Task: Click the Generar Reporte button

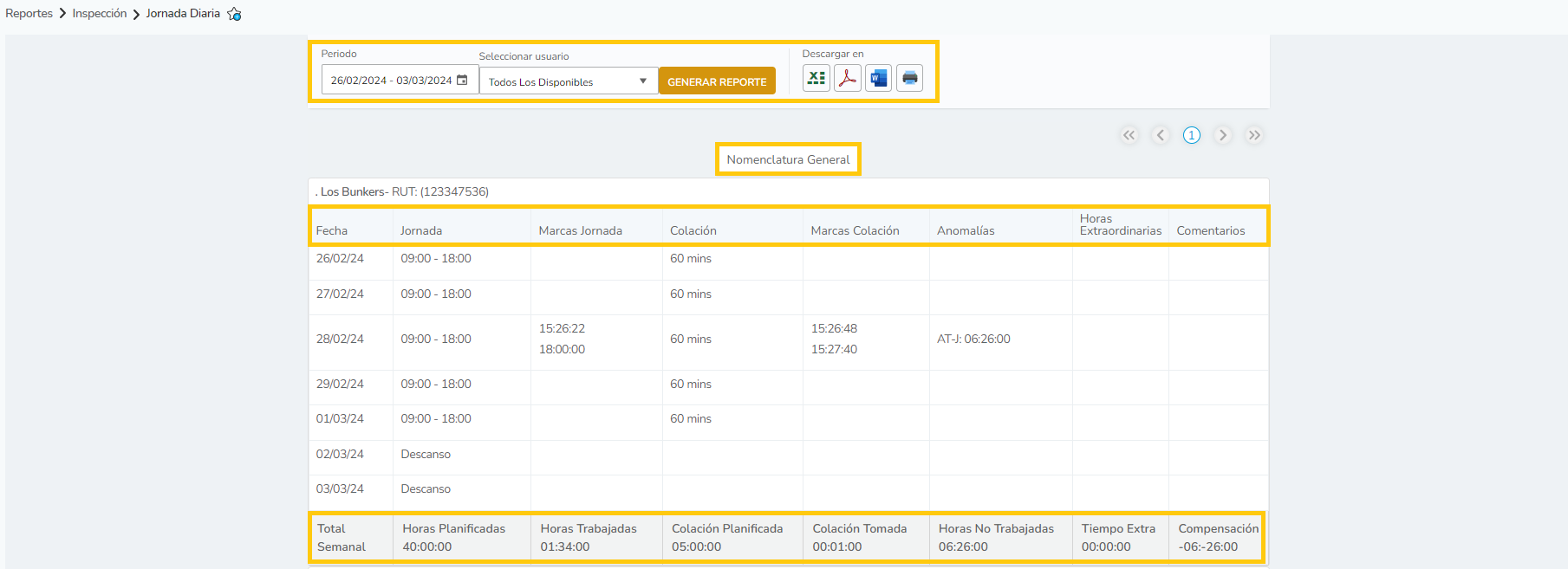Action: click(x=717, y=81)
